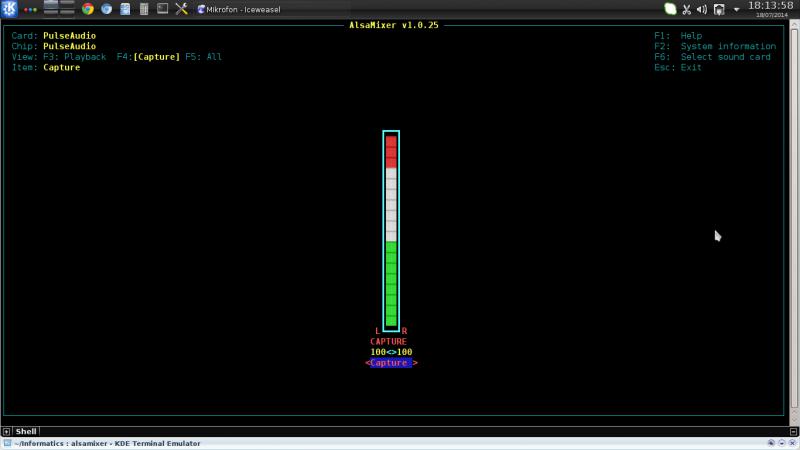Open the KDE application launcher
800x450 pixels.
coord(9,9)
